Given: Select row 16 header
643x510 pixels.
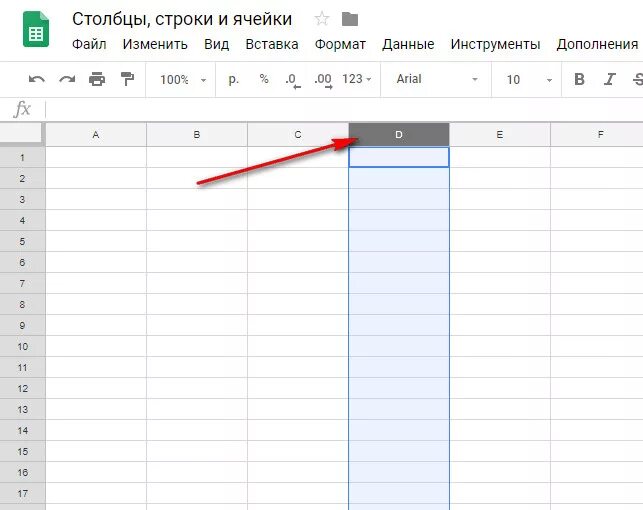Looking at the screenshot, I should 22,473.
